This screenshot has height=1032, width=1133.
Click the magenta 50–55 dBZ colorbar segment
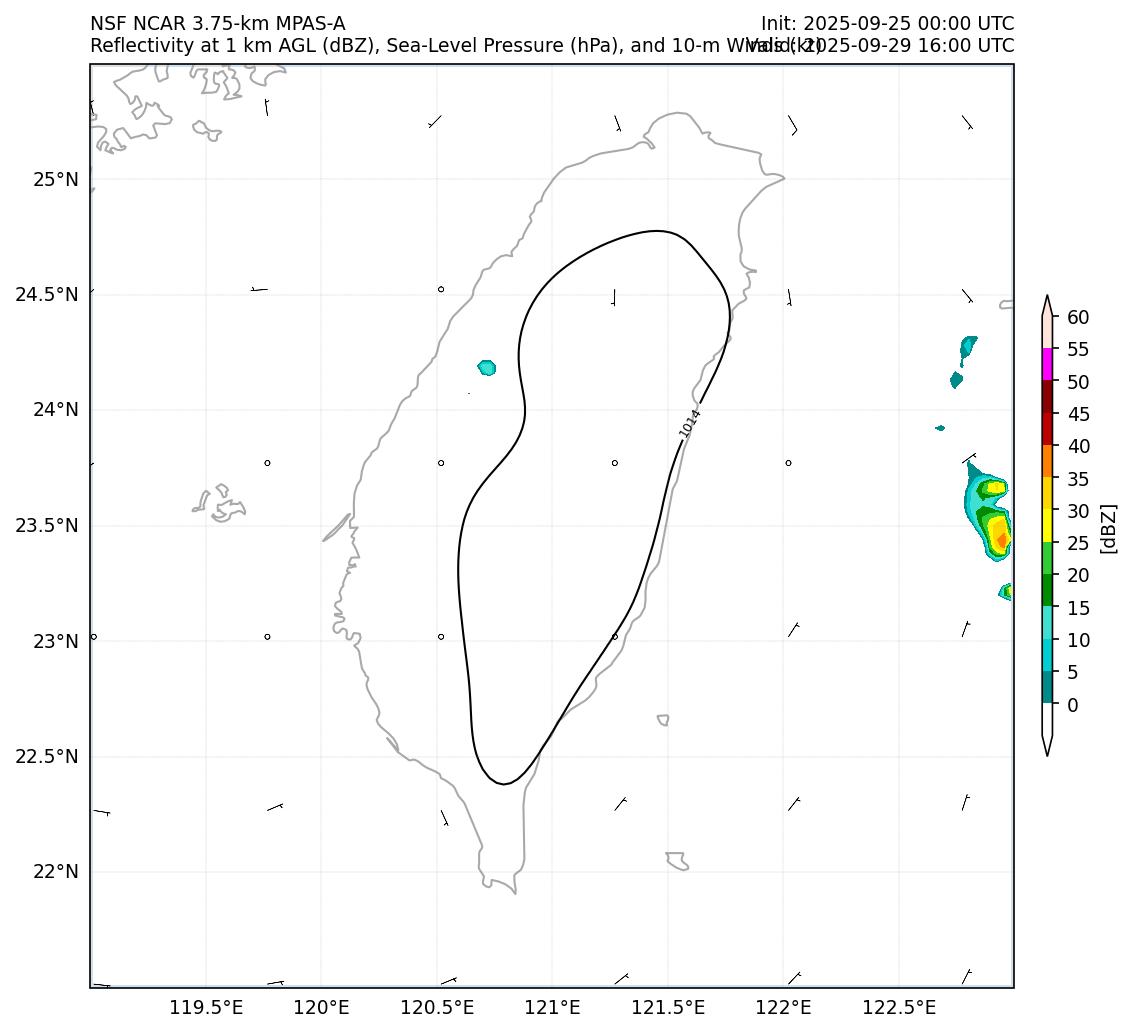point(1047,365)
